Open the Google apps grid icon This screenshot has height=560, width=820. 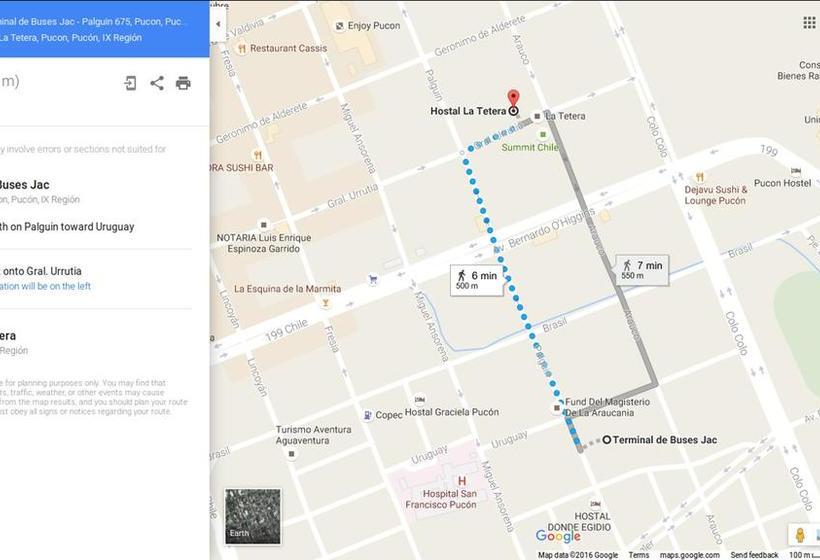[x=809, y=22]
